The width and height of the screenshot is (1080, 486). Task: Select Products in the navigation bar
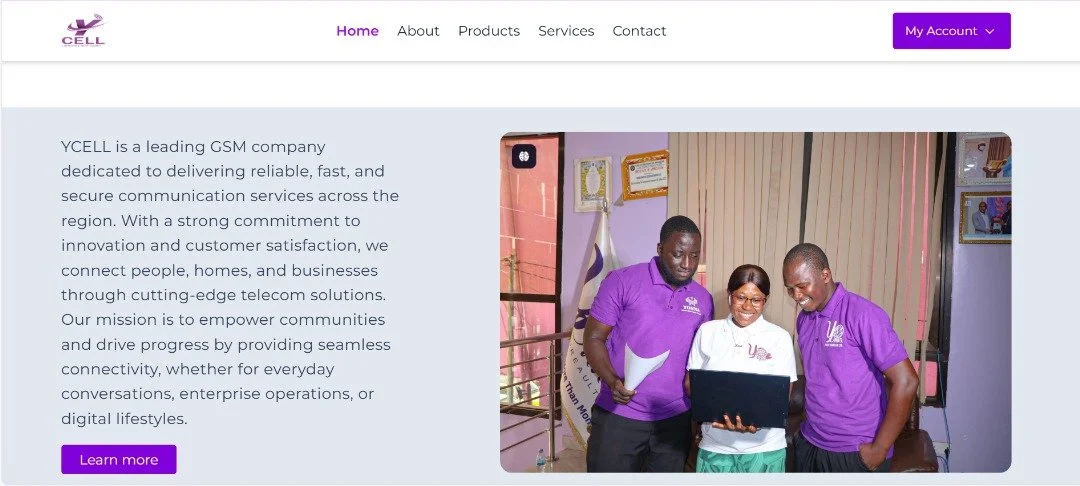click(x=489, y=31)
